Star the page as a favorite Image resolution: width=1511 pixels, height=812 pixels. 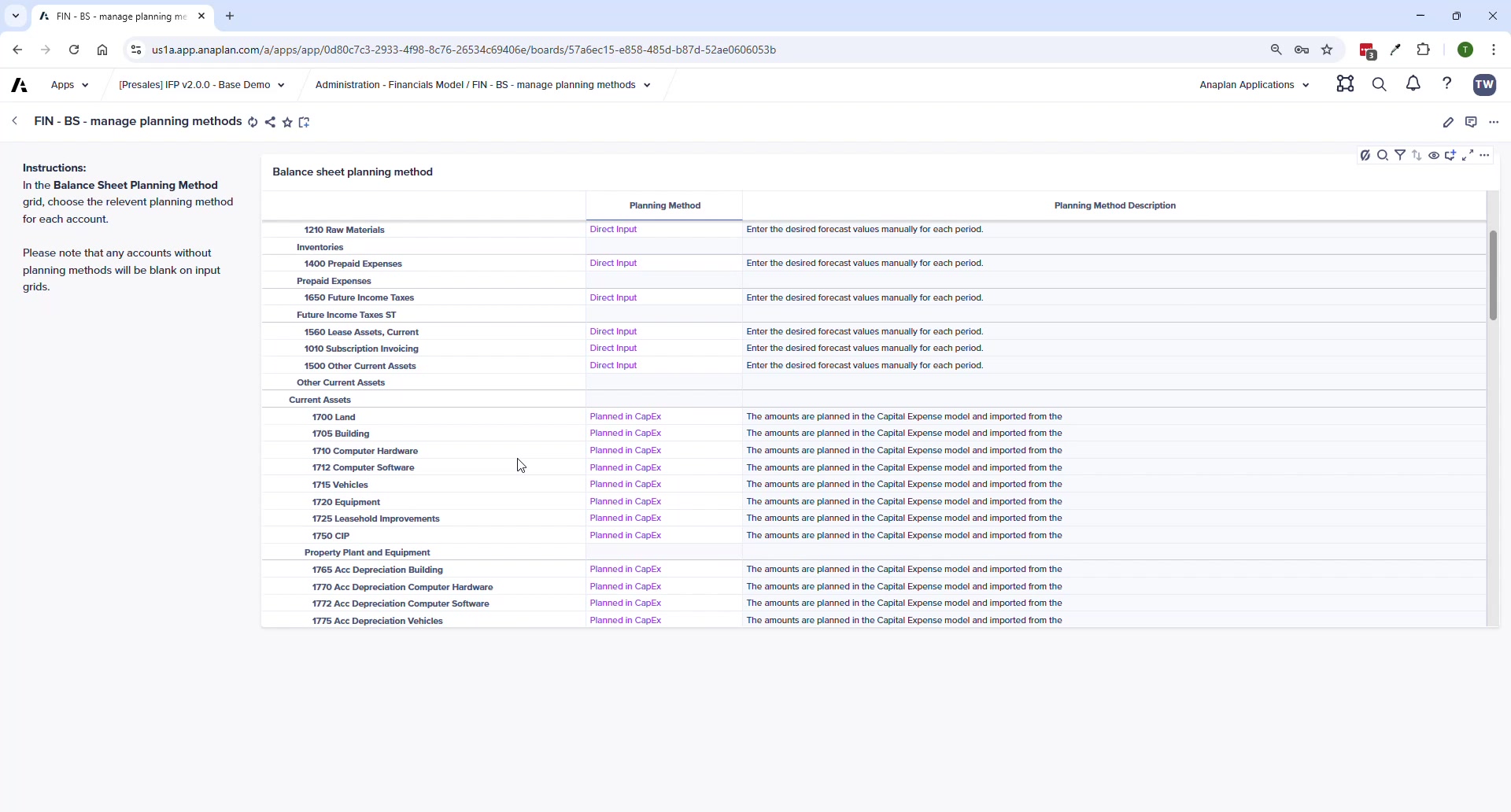[288, 122]
